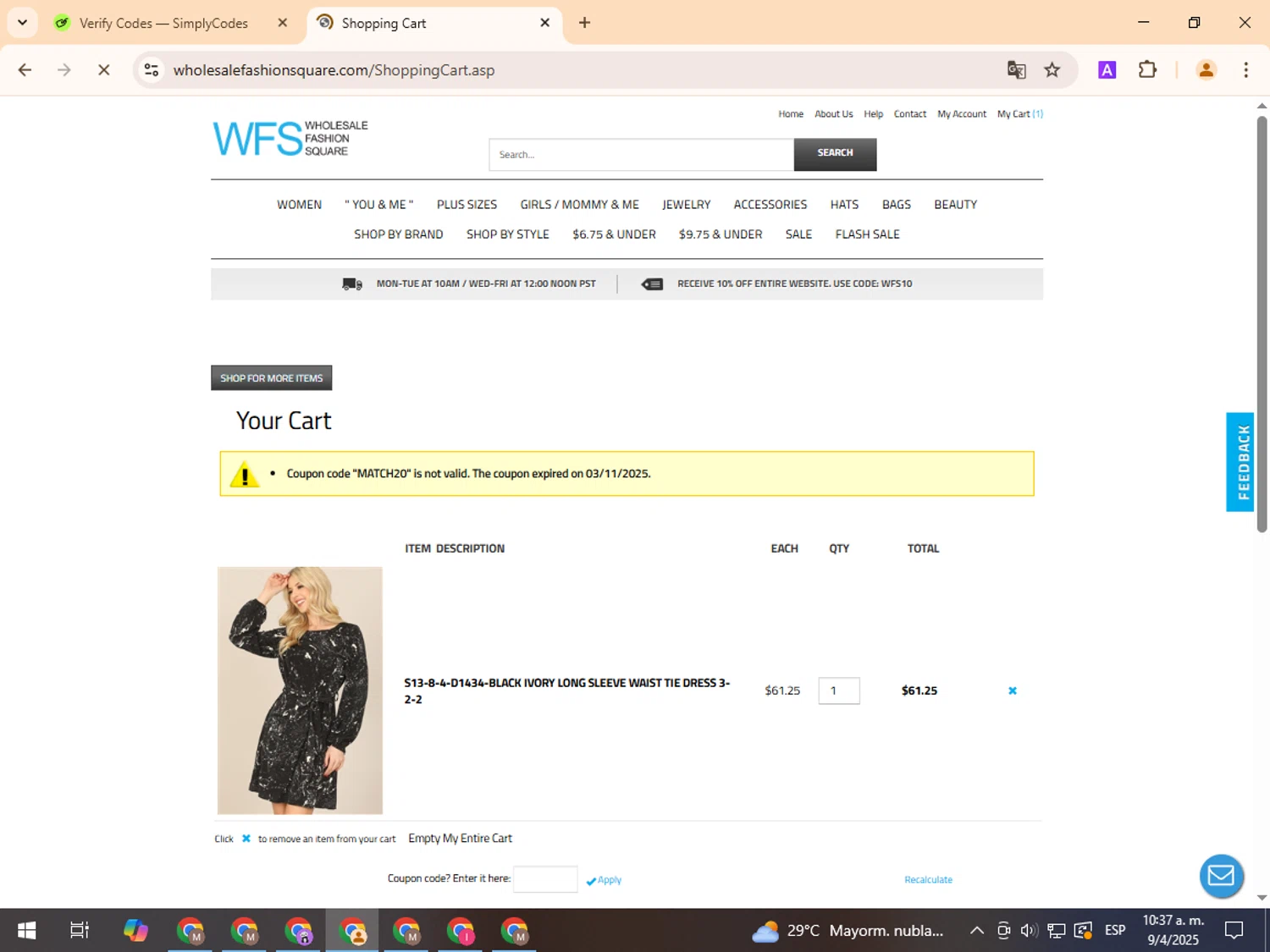Screen dimensions: 1270x952
Task: Remove the dress item with the blue X
Action: tap(1012, 691)
